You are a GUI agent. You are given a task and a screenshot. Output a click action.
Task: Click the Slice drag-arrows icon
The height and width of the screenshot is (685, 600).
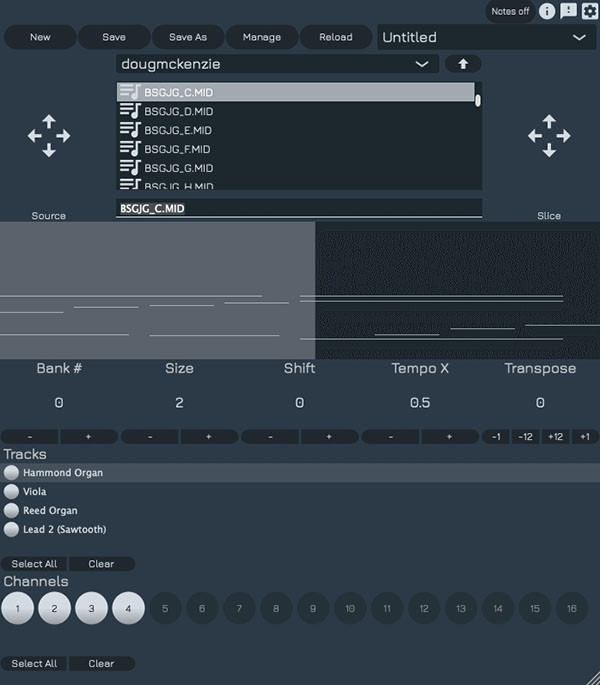pyautogui.click(x=548, y=136)
